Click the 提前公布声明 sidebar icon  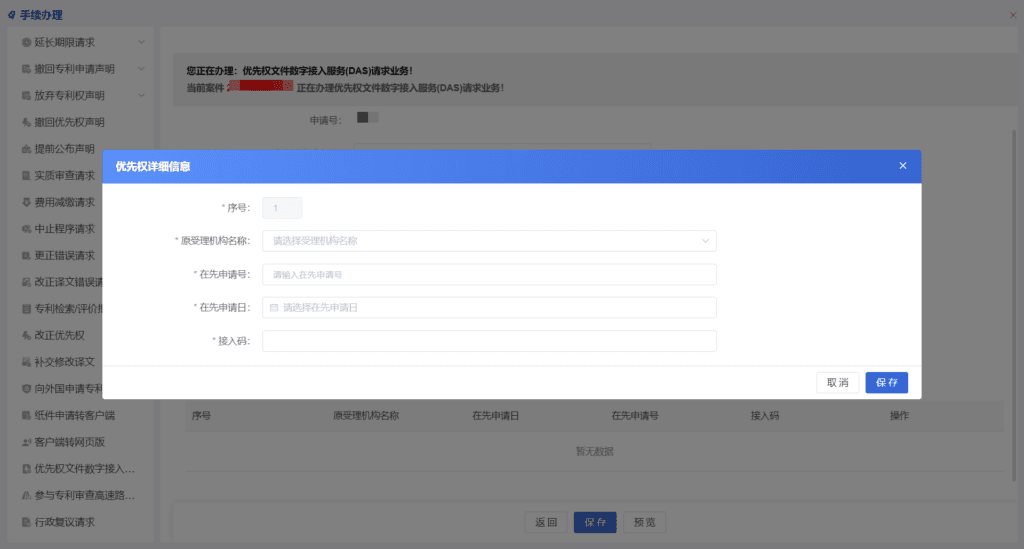(x=26, y=149)
